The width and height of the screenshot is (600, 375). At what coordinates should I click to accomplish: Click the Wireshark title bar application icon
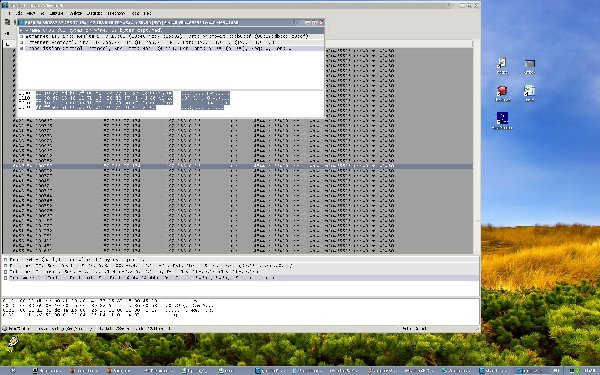(5, 5)
